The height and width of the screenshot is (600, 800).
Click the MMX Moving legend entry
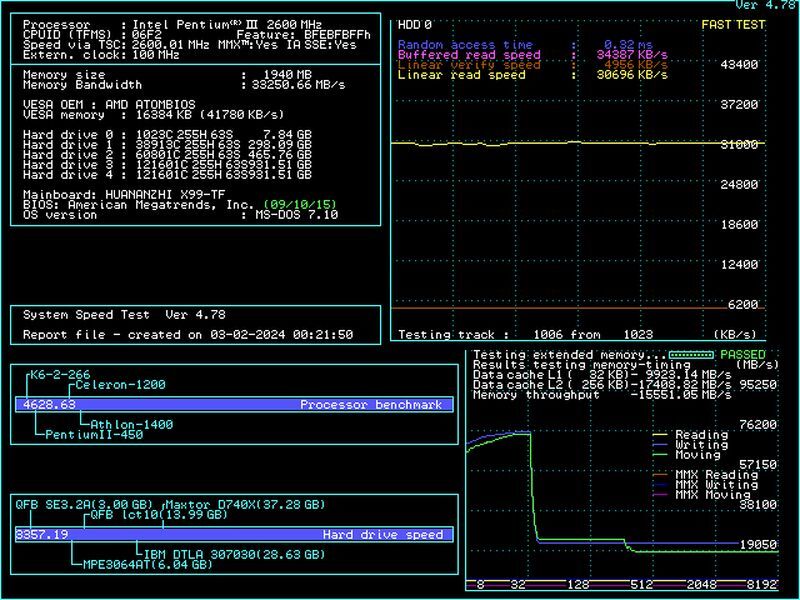702,495
